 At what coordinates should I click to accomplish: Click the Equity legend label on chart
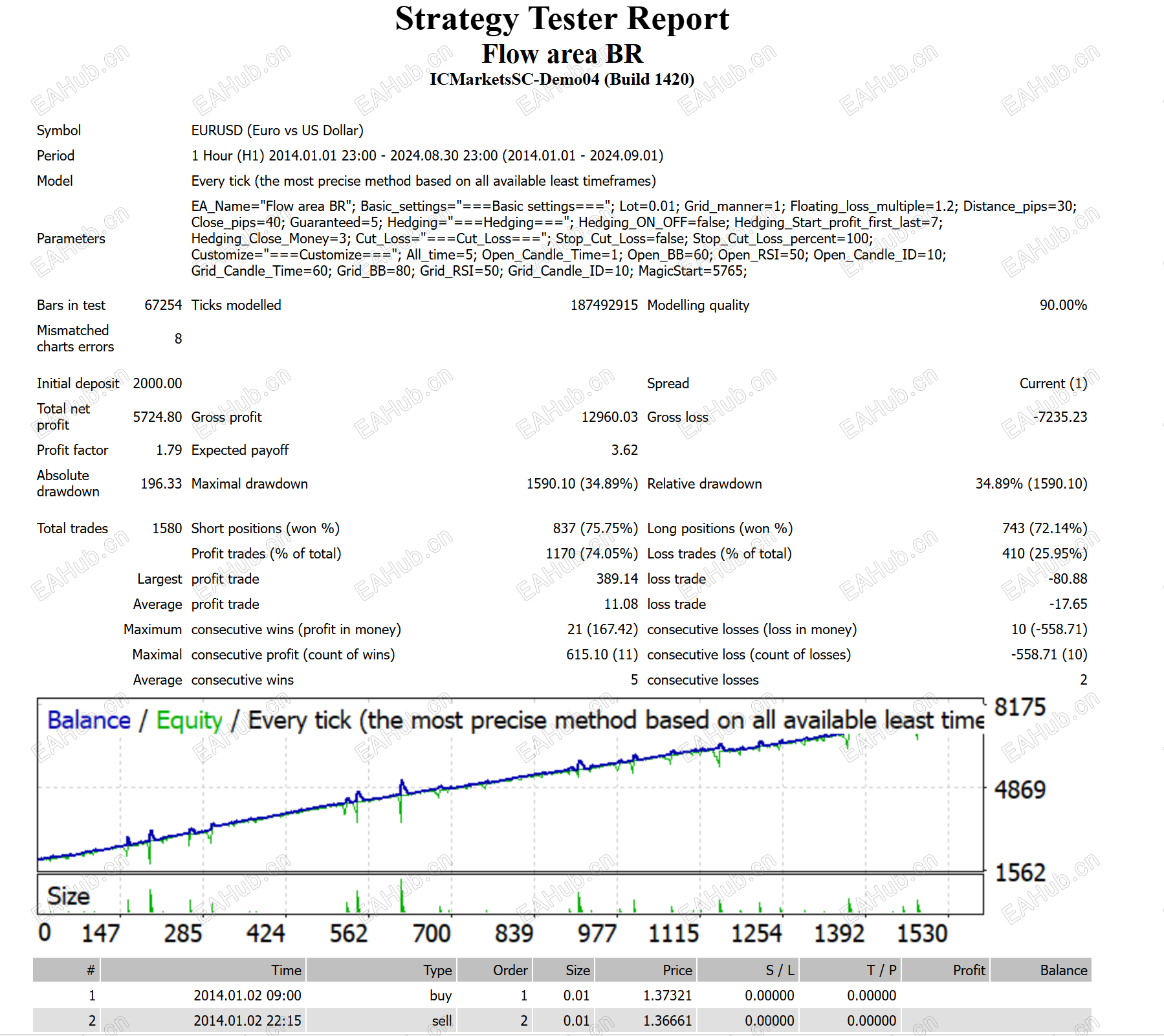tap(189, 722)
